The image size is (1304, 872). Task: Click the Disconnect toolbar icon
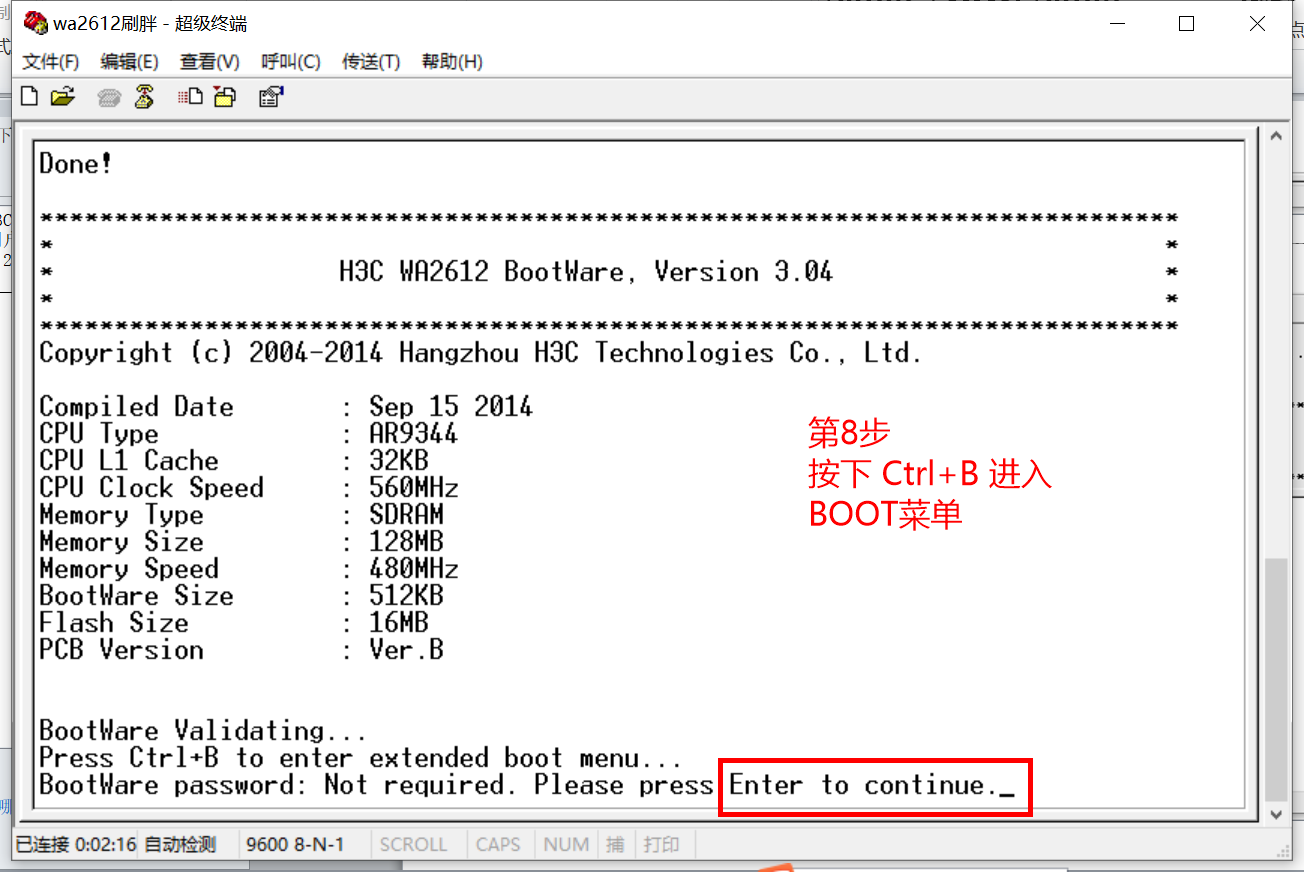144,97
